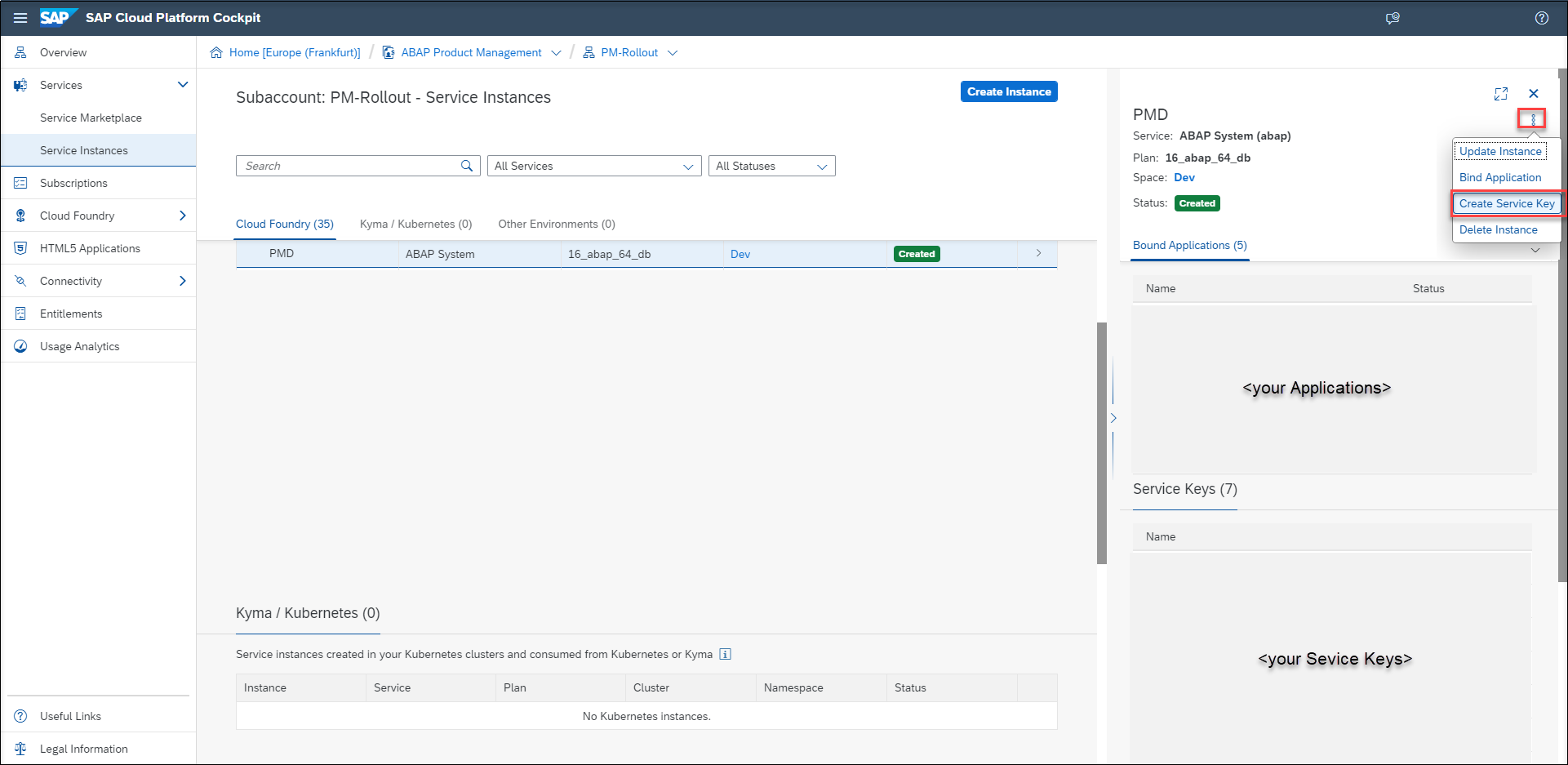The image size is (1568, 765).
Task: Expand the Connectivity sidebar section
Action: click(183, 281)
